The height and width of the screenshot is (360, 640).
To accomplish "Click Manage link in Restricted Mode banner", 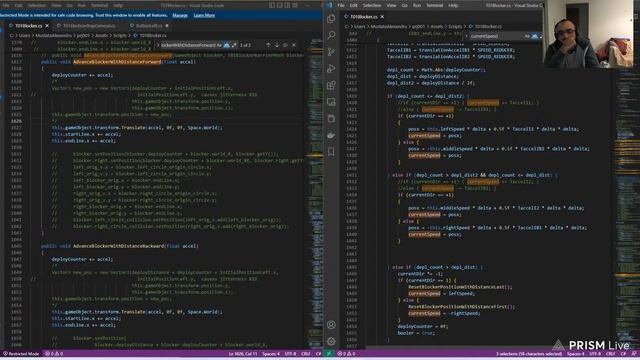I will [180, 16].
